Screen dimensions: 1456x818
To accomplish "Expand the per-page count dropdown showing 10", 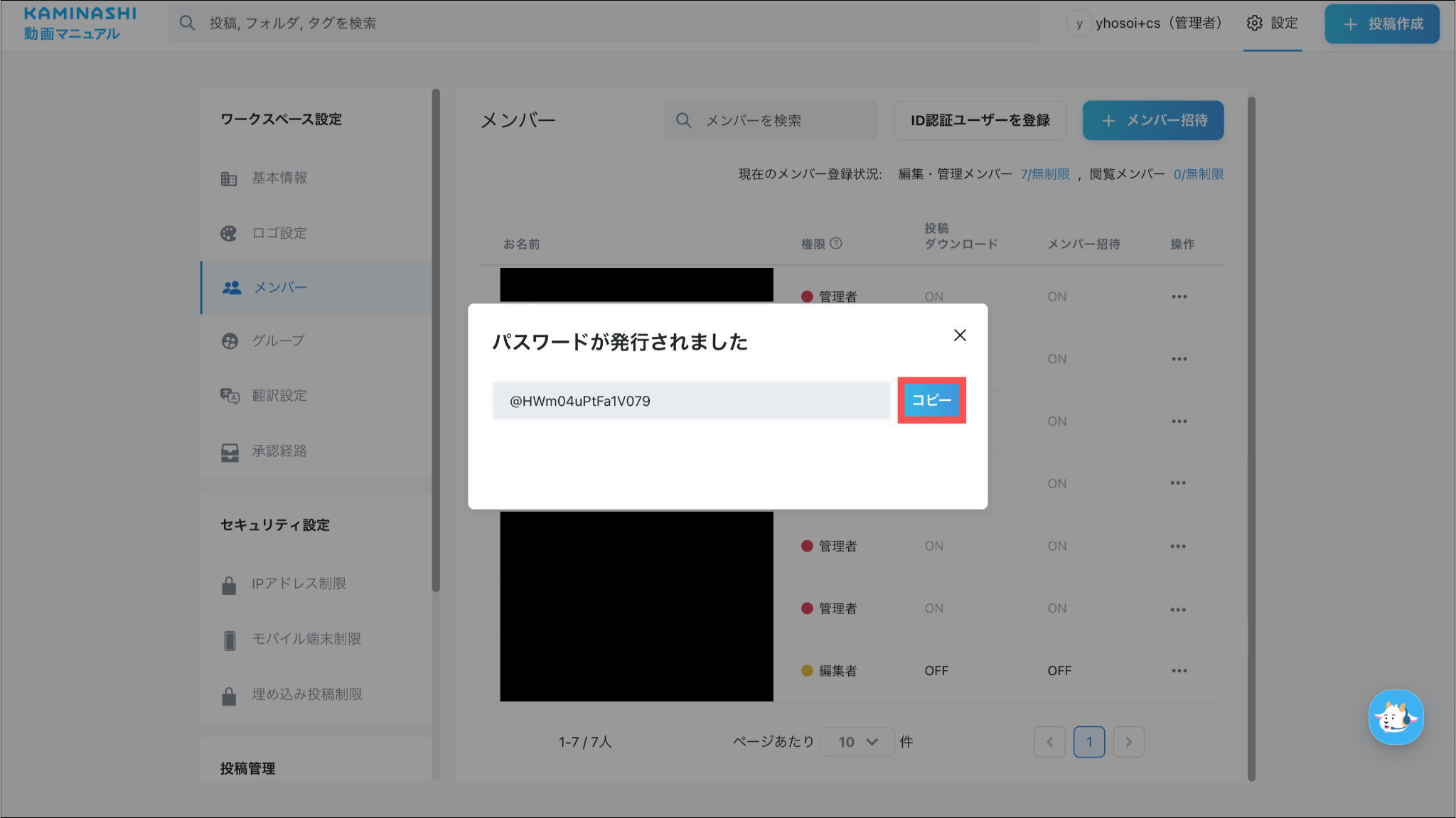I will click(857, 742).
